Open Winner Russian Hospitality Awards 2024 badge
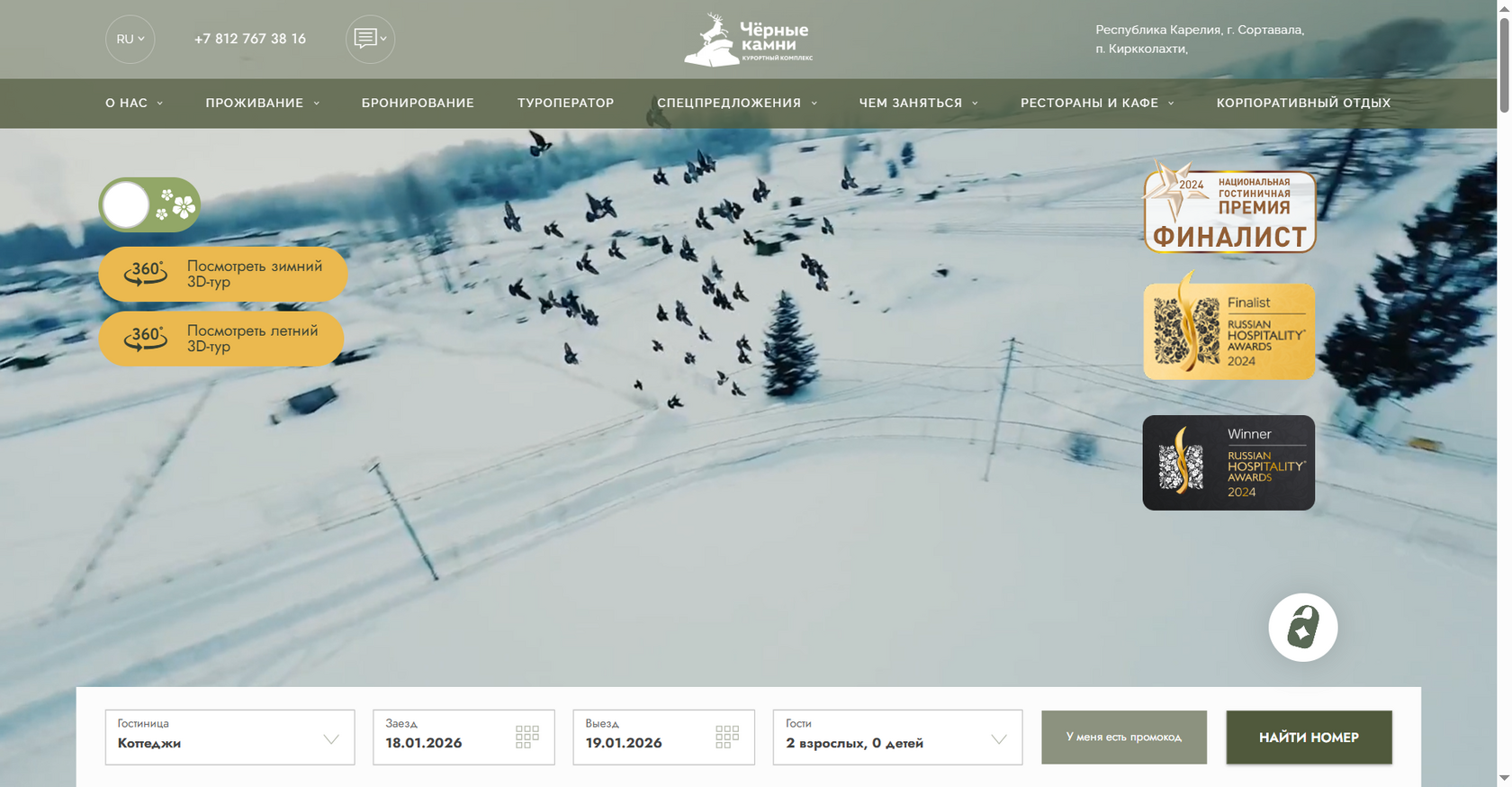Viewport: 1512px width, 787px height. (1228, 463)
